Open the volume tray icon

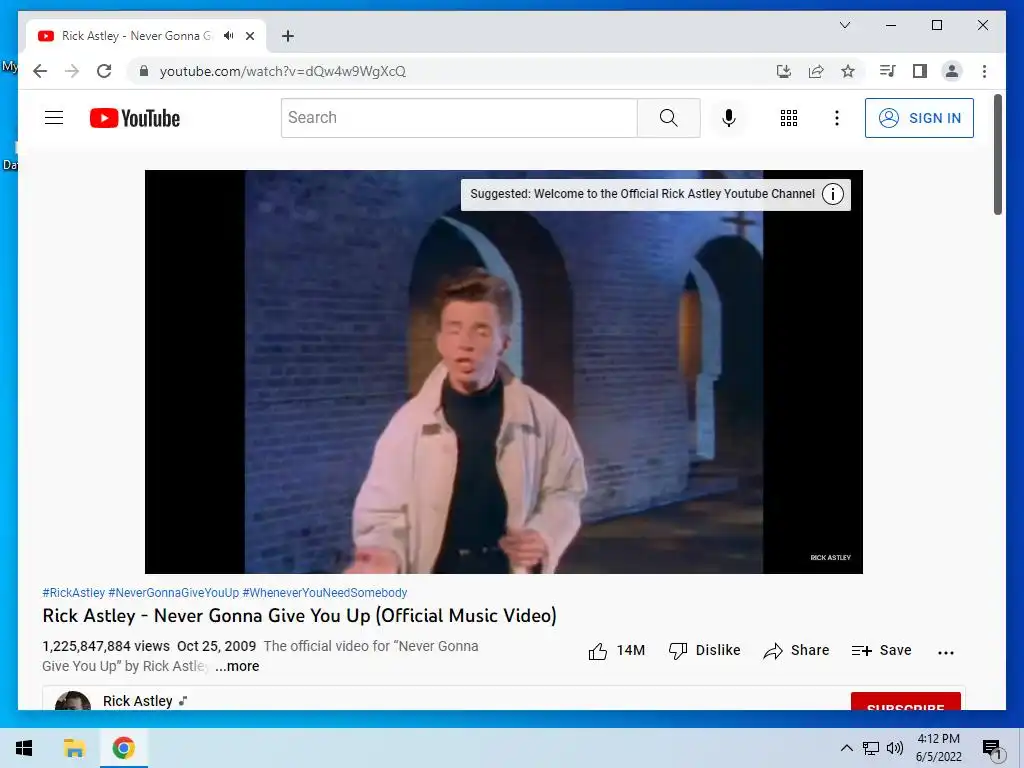coord(895,748)
